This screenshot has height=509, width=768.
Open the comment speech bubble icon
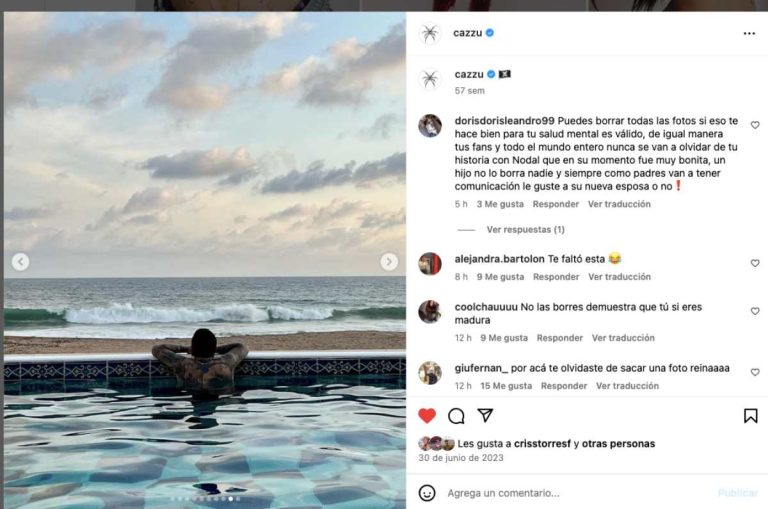point(456,416)
